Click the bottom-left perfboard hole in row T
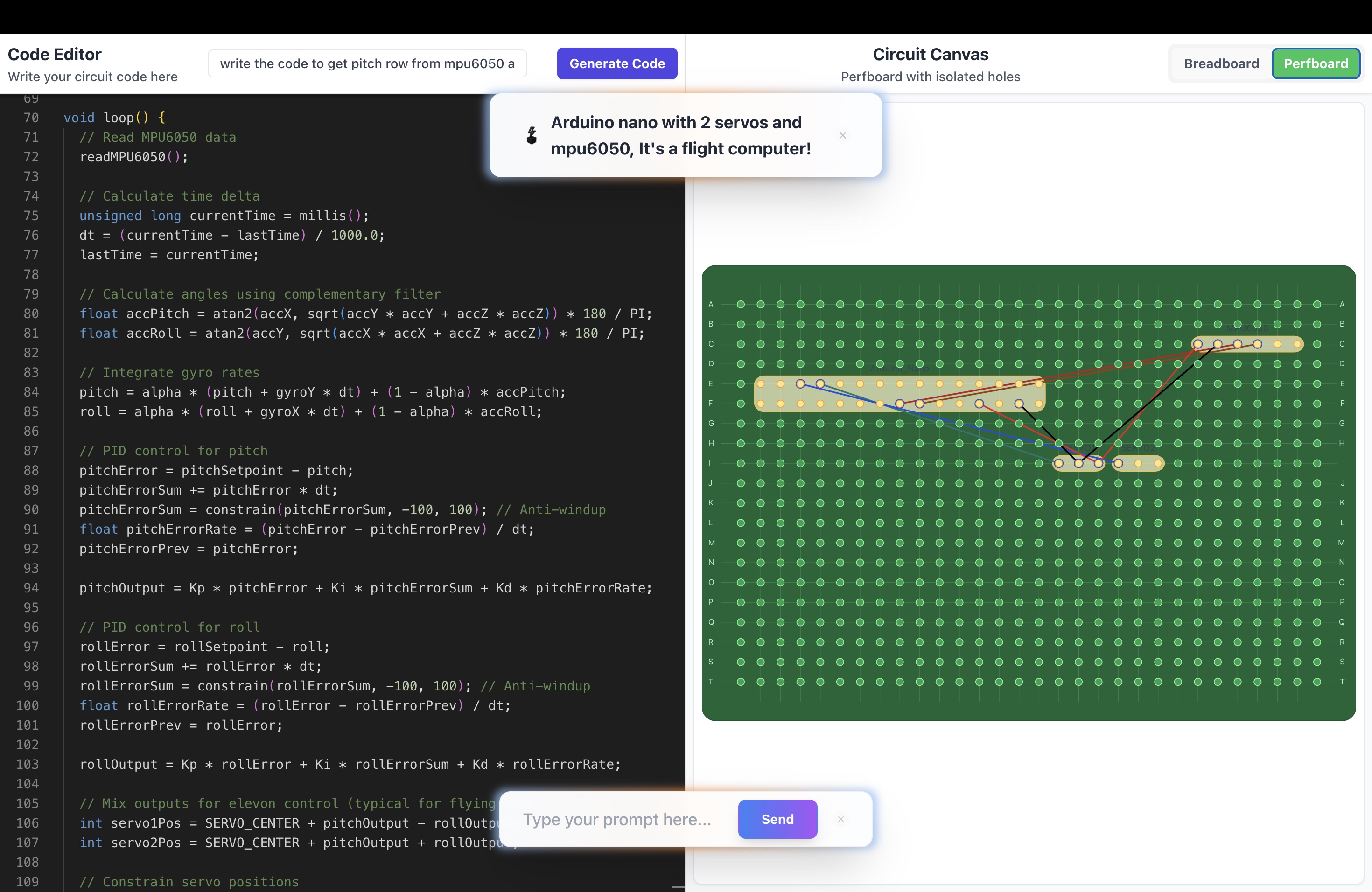Image resolution: width=1372 pixels, height=892 pixels. 741,682
